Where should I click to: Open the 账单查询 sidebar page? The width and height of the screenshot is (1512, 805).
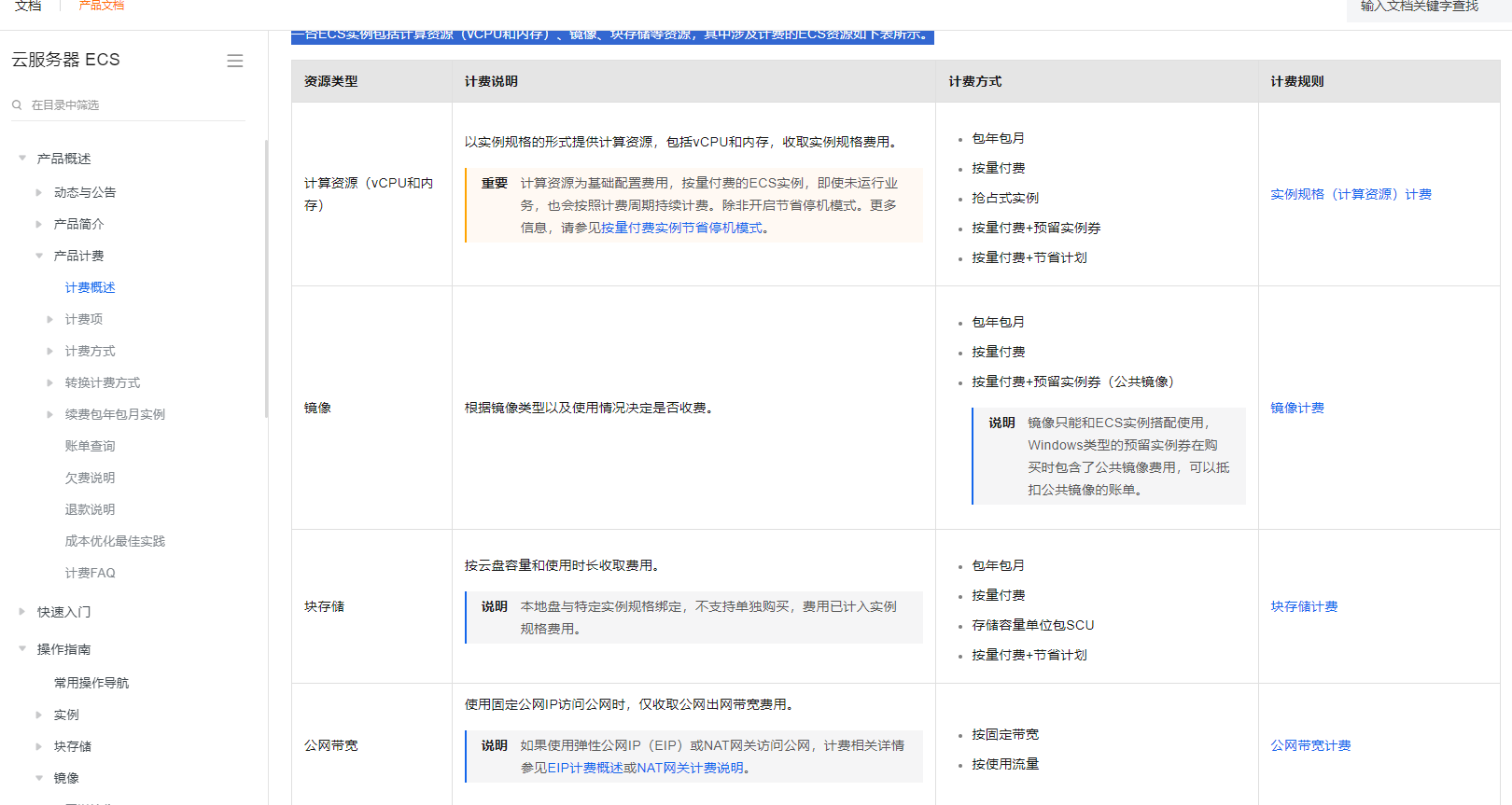(x=90, y=446)
